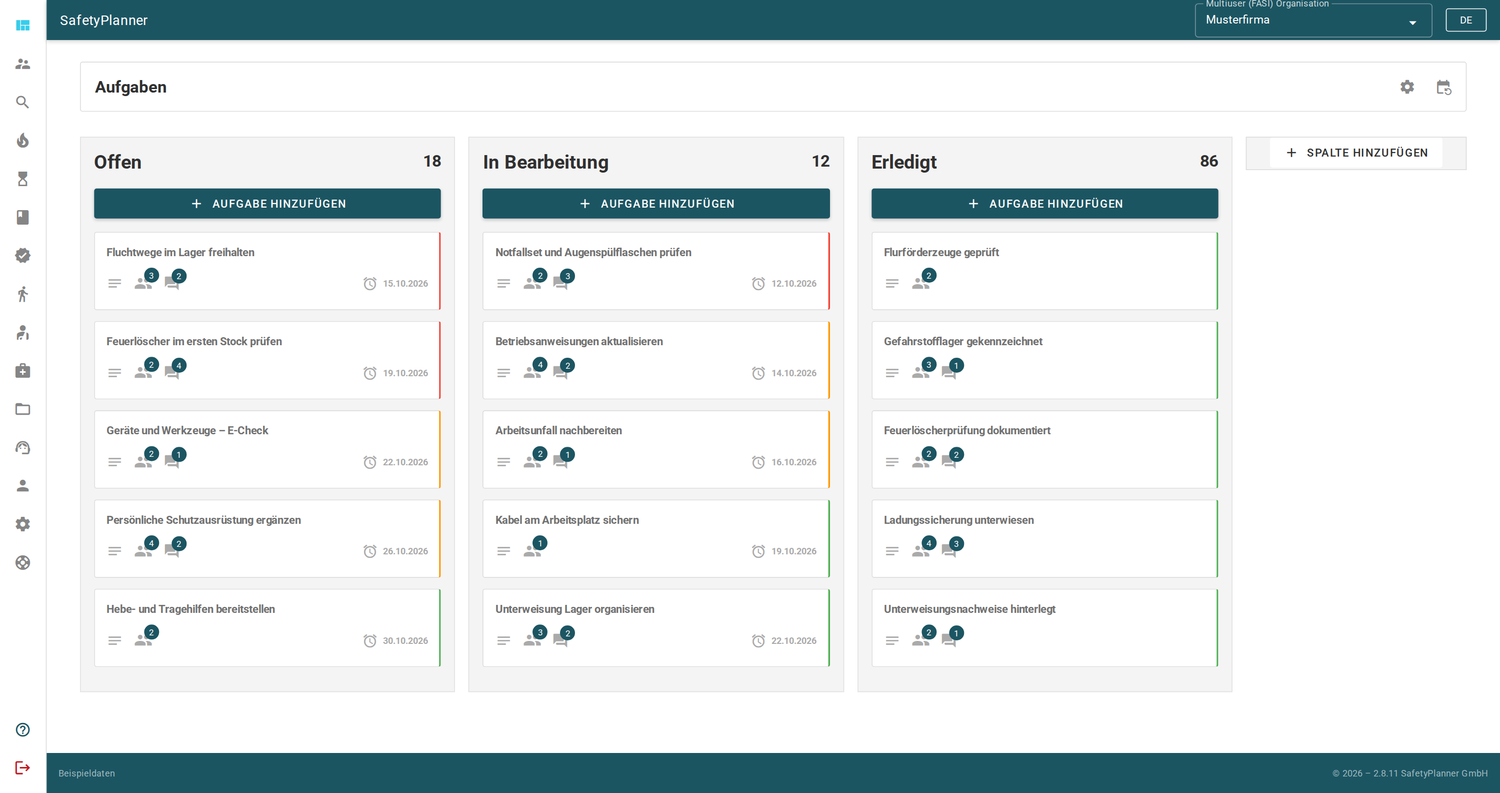Click the support agent headset icon
Viewport: 1500px width, 793px height.
coord(23,447)
